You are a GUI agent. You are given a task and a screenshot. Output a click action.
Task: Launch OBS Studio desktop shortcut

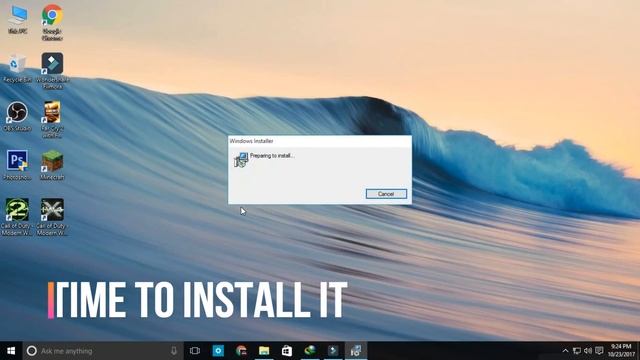coord(17,117)
